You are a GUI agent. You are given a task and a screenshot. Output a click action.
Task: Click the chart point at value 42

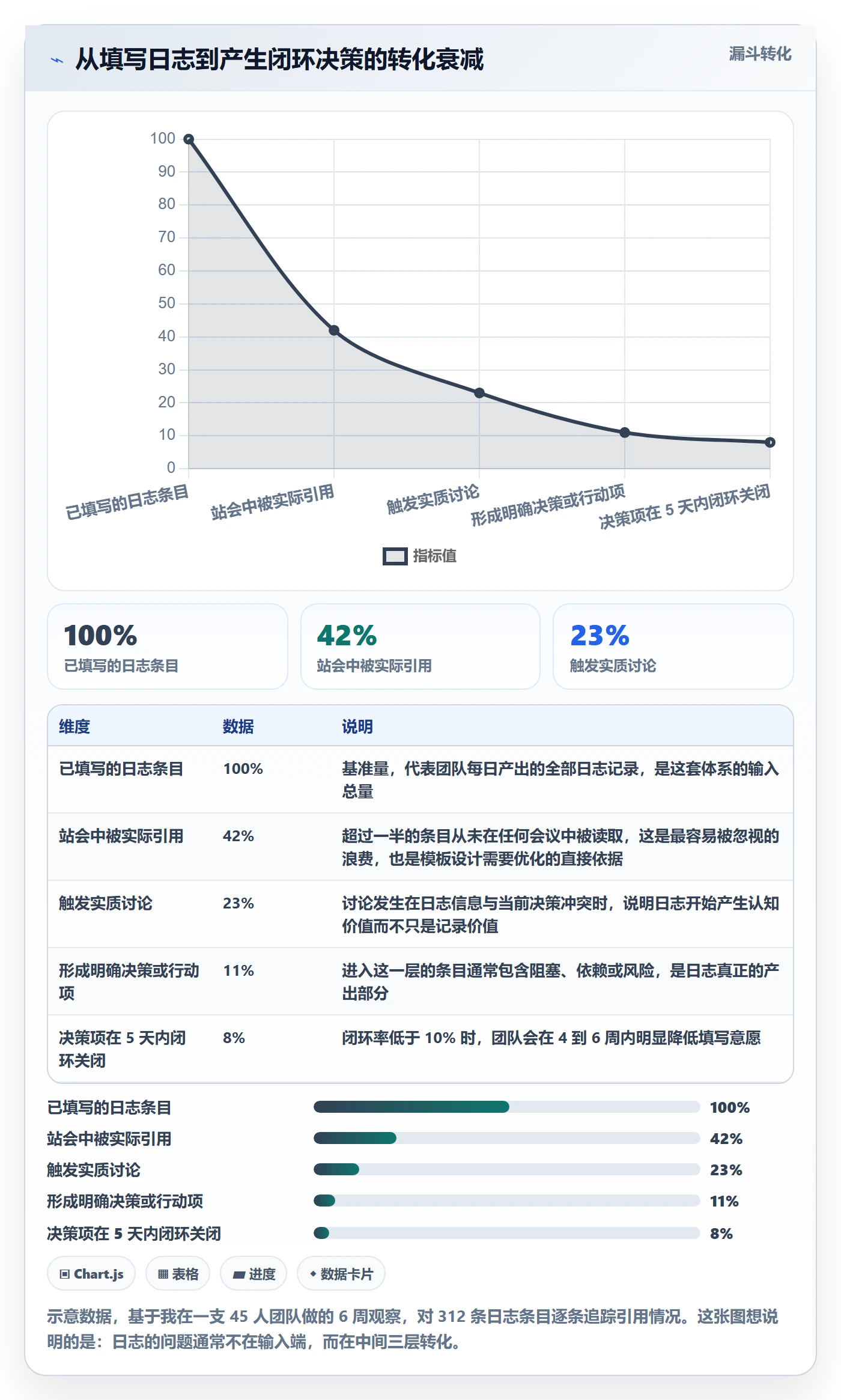(334, 330)
